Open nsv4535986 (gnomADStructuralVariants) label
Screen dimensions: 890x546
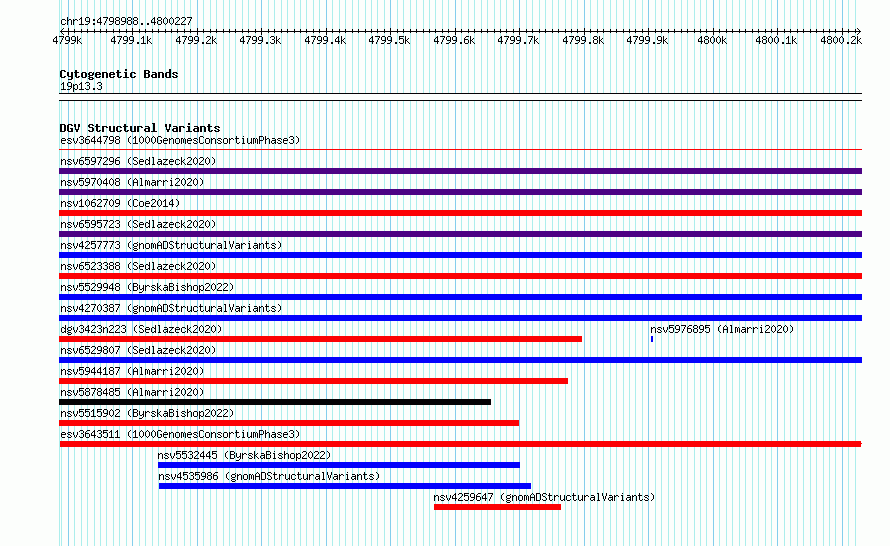269,476
